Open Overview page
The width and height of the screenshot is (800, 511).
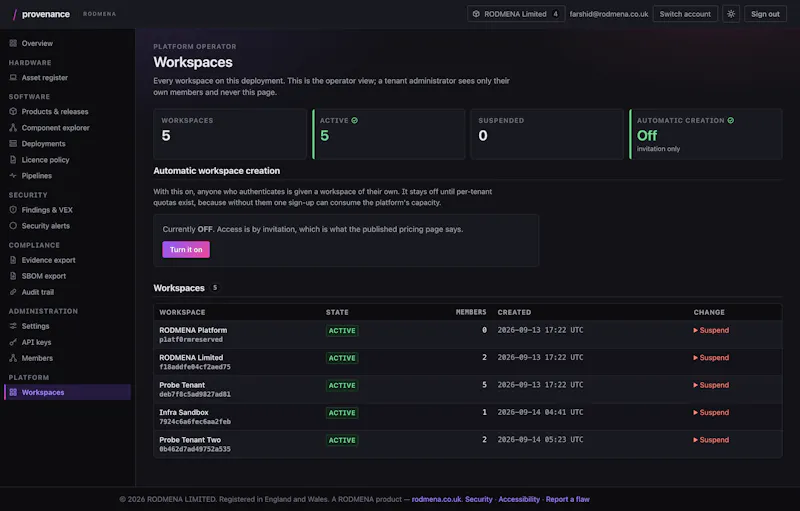[67, 43]
